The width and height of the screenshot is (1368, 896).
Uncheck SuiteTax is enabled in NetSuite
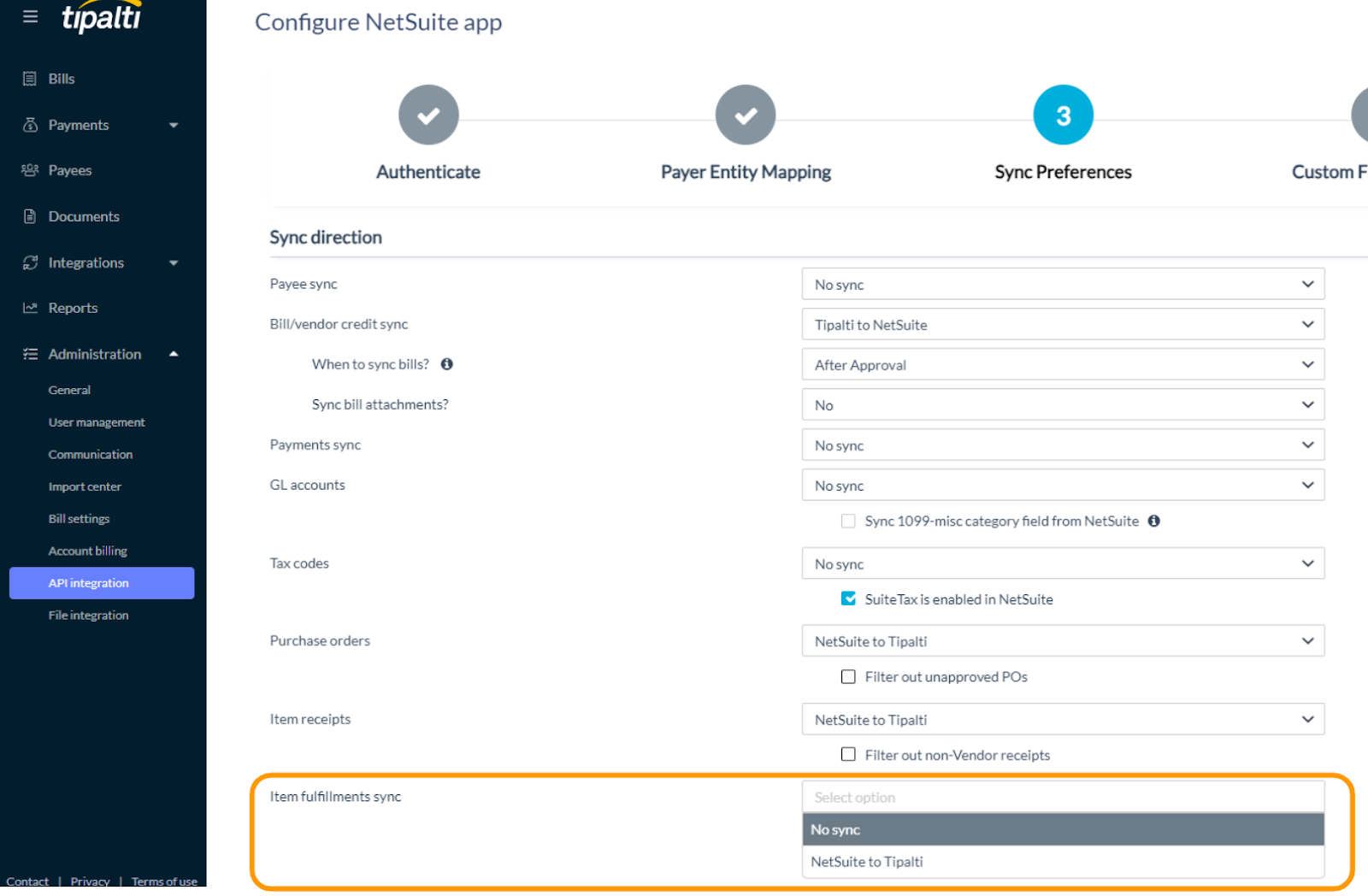pyautogui.click(x=848, y=598)
